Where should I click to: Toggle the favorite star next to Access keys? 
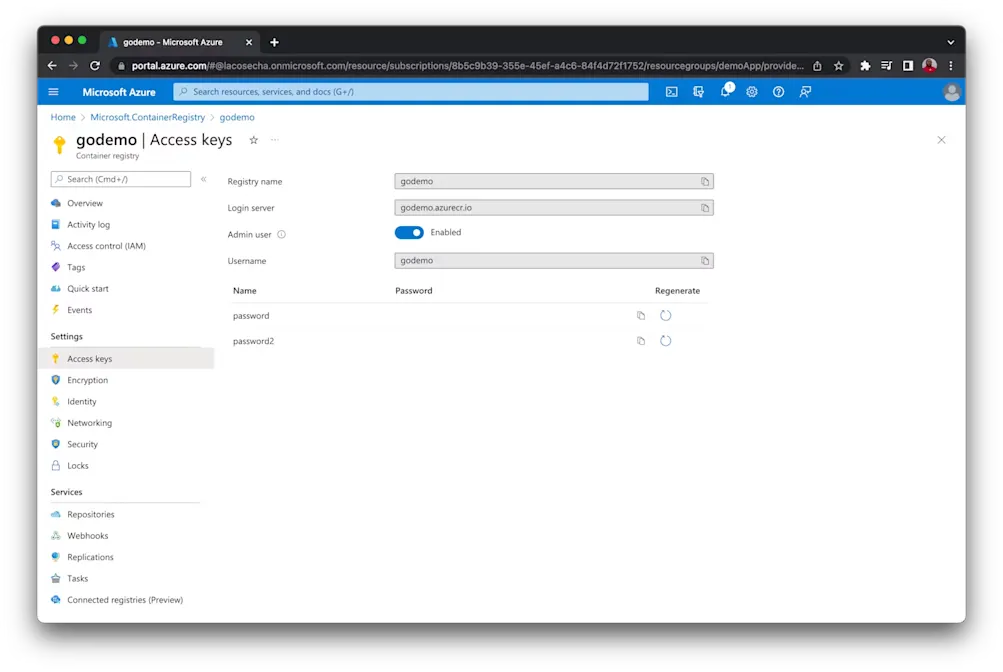tap(253, 141)
